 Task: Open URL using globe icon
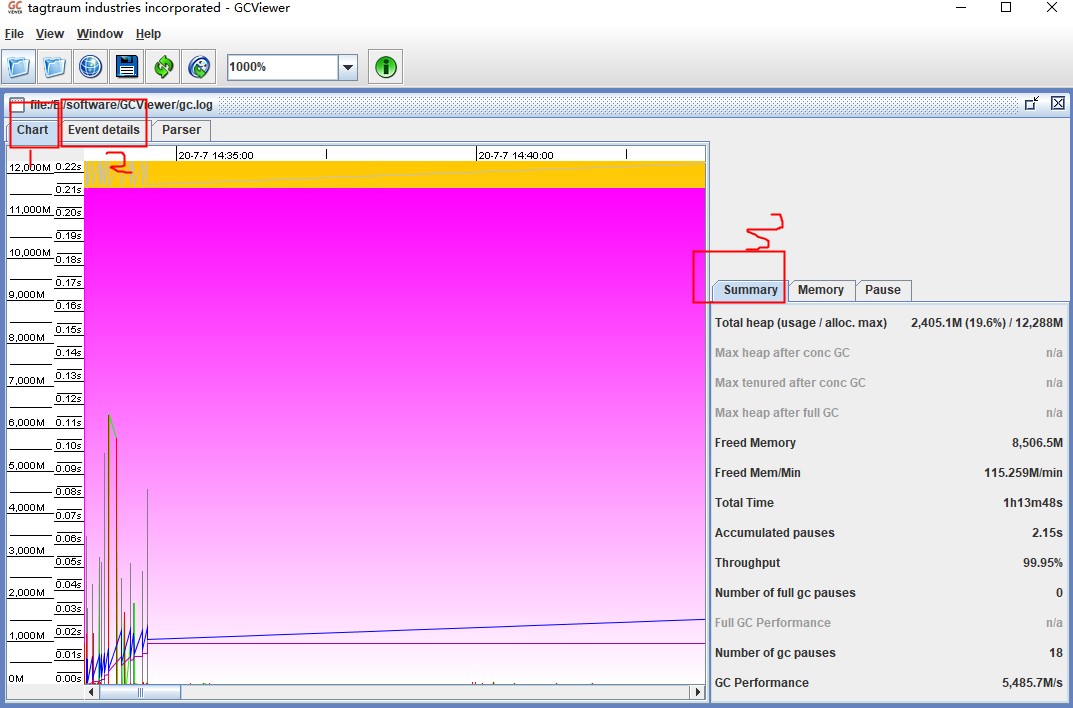90,67
